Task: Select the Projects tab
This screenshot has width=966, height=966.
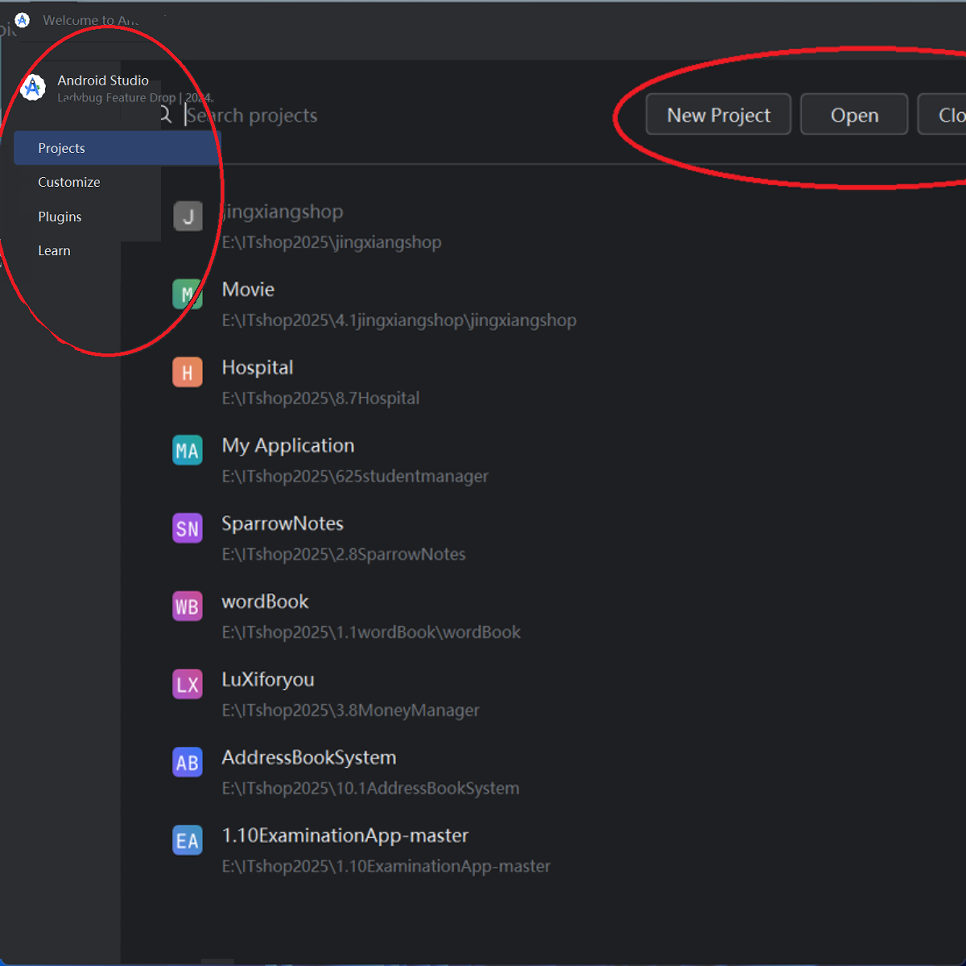Action: 117,148
